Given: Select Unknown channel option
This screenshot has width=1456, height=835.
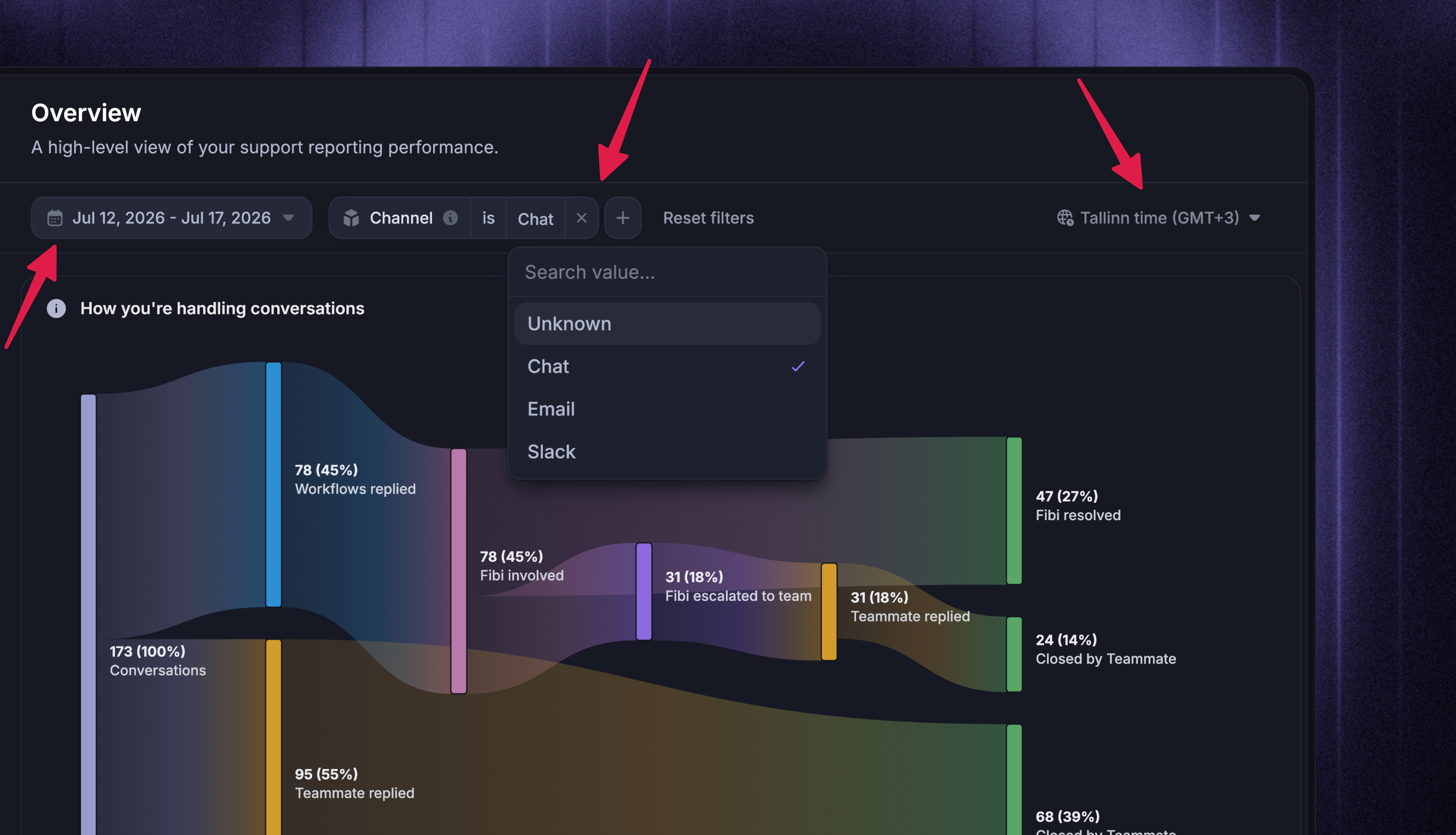Looking at the screenshot, I should 667,323.
